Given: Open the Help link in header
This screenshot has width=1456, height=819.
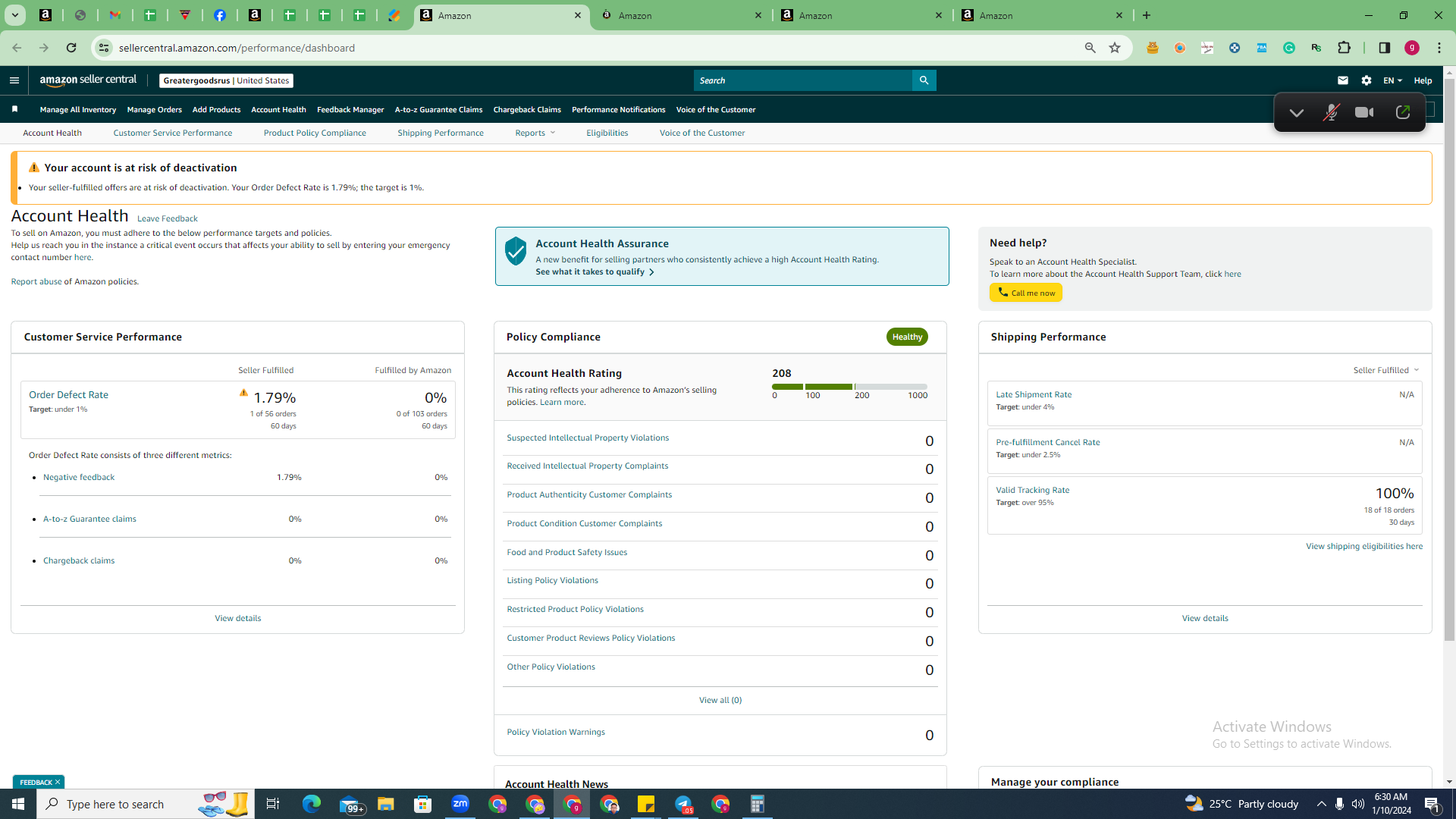Looking at the screenshot, I should point(1423,80).
